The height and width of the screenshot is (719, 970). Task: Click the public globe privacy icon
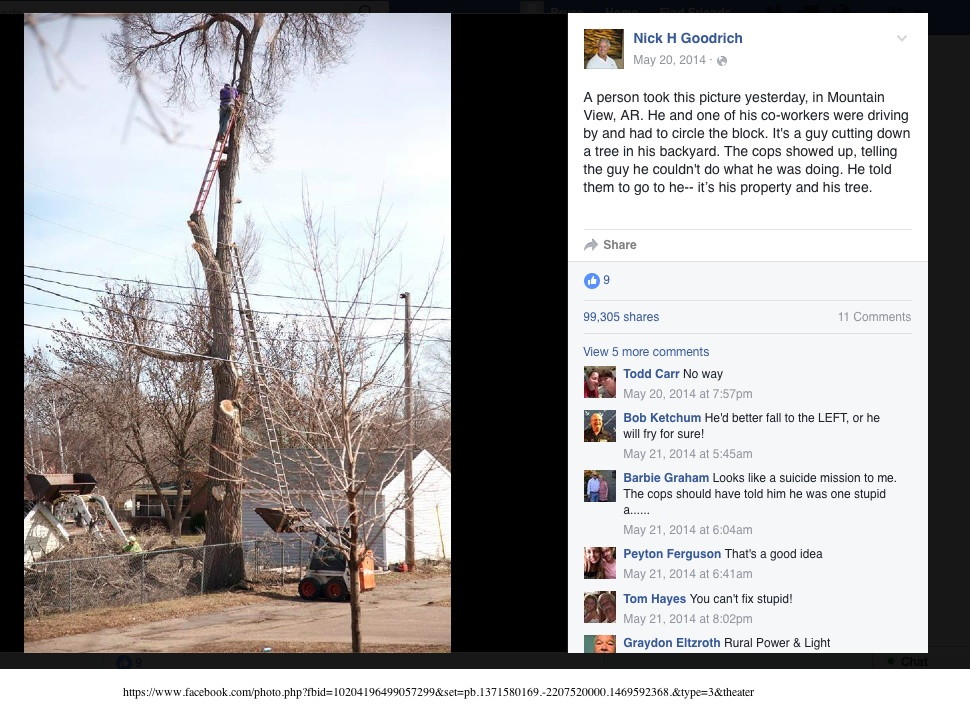(x=722, y=61)
